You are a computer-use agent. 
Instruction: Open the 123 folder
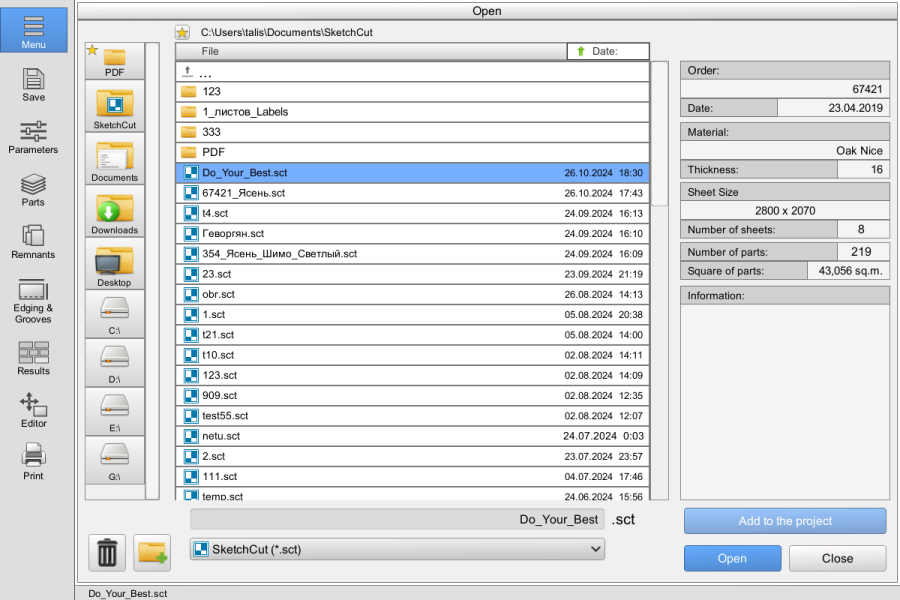point(412,91)
